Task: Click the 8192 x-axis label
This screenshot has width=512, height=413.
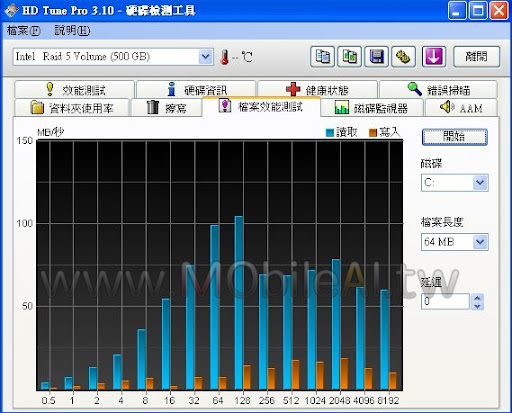Action: point(388,400)
